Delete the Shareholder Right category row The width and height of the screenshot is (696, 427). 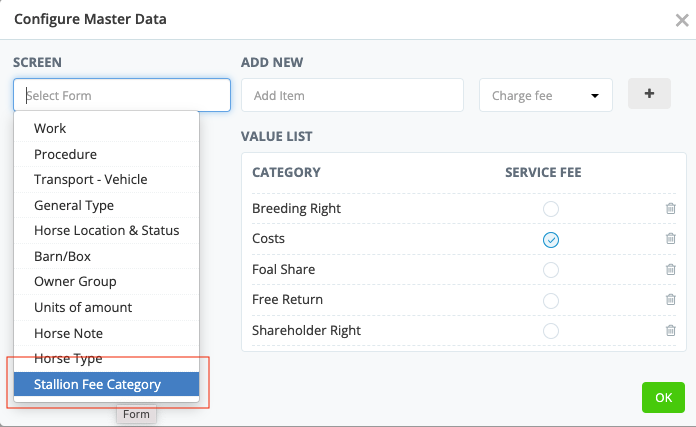pyautogui.click(x=670, y=330)
